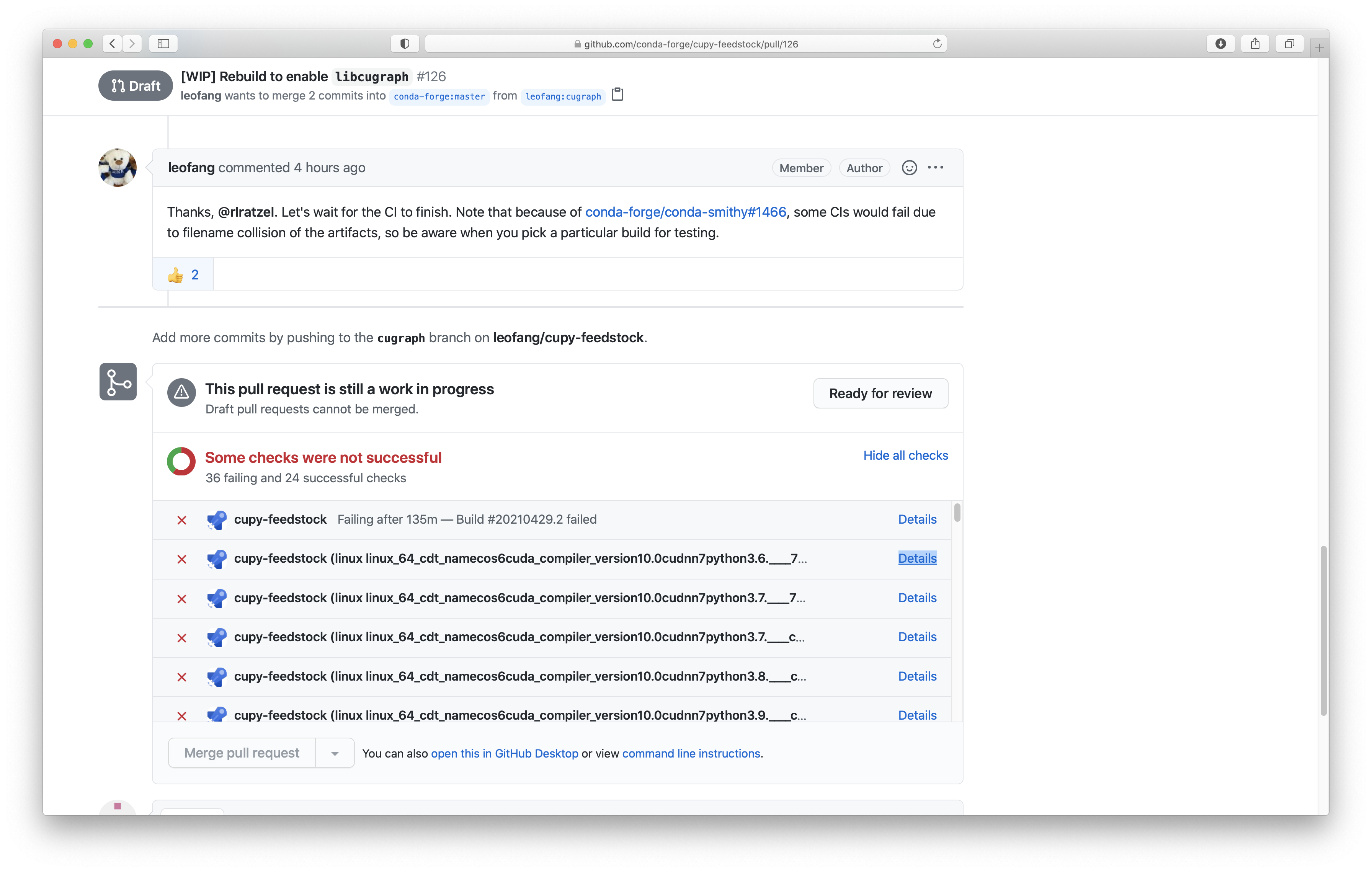1372x872 pixels.
Task: Show Safari downloads
Action: [x=1220, y=44]
